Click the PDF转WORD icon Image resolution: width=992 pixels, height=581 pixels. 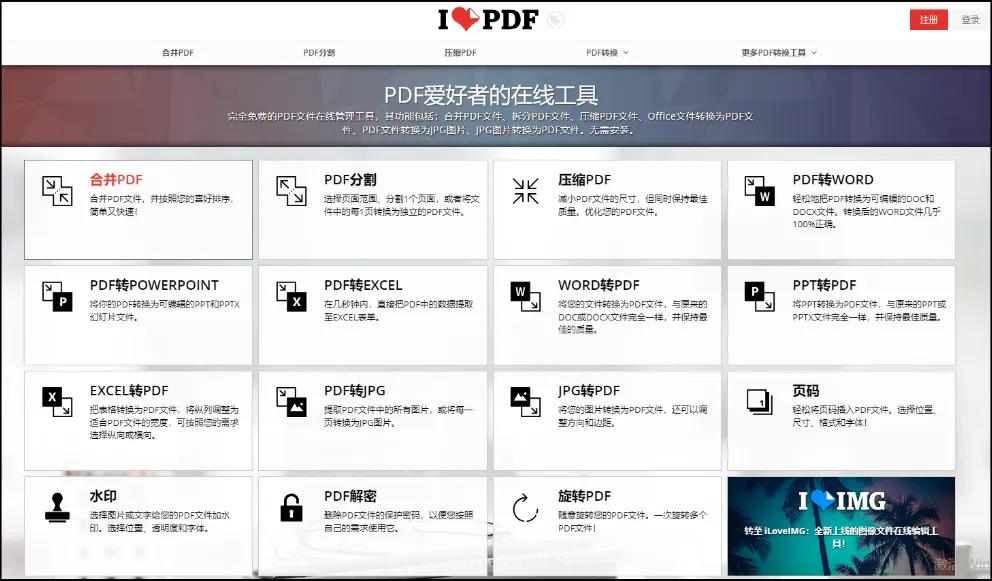(x=759, y=191)
